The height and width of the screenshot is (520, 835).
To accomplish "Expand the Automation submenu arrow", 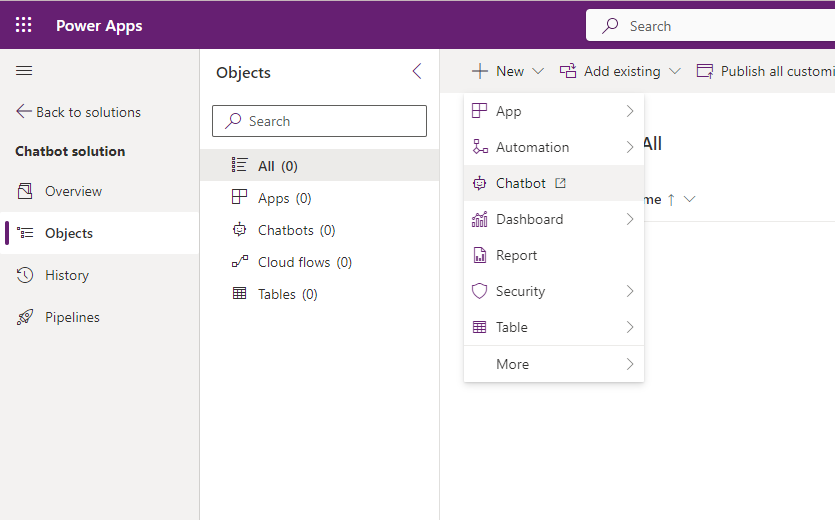I will click(630, 147).
